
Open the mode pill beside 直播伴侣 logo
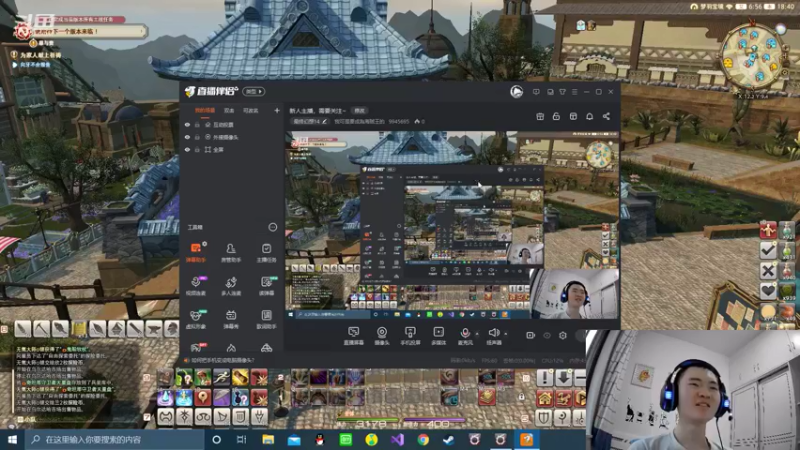(253, 91)
